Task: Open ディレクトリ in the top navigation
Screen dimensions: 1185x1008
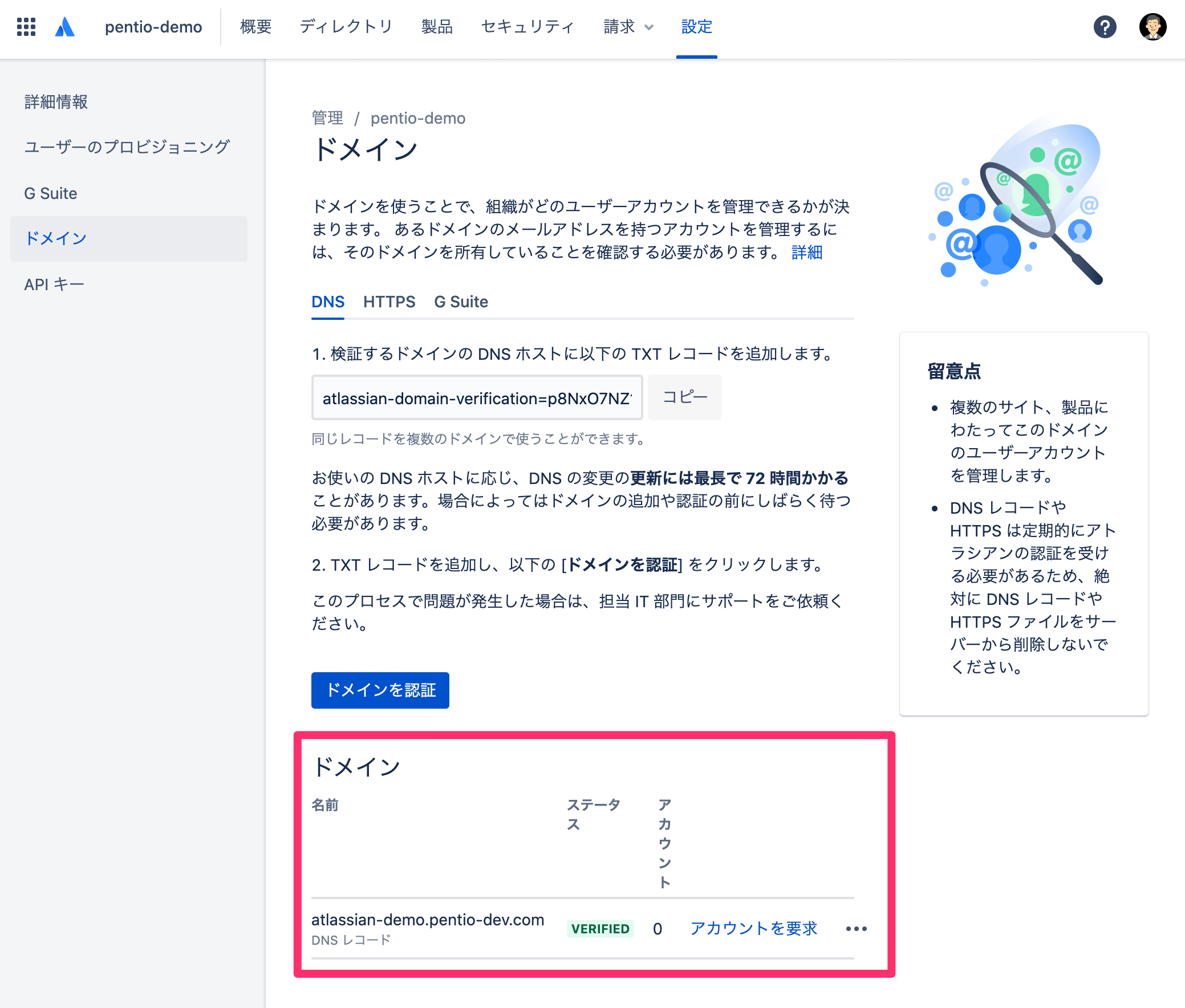Action: [346, 27]
